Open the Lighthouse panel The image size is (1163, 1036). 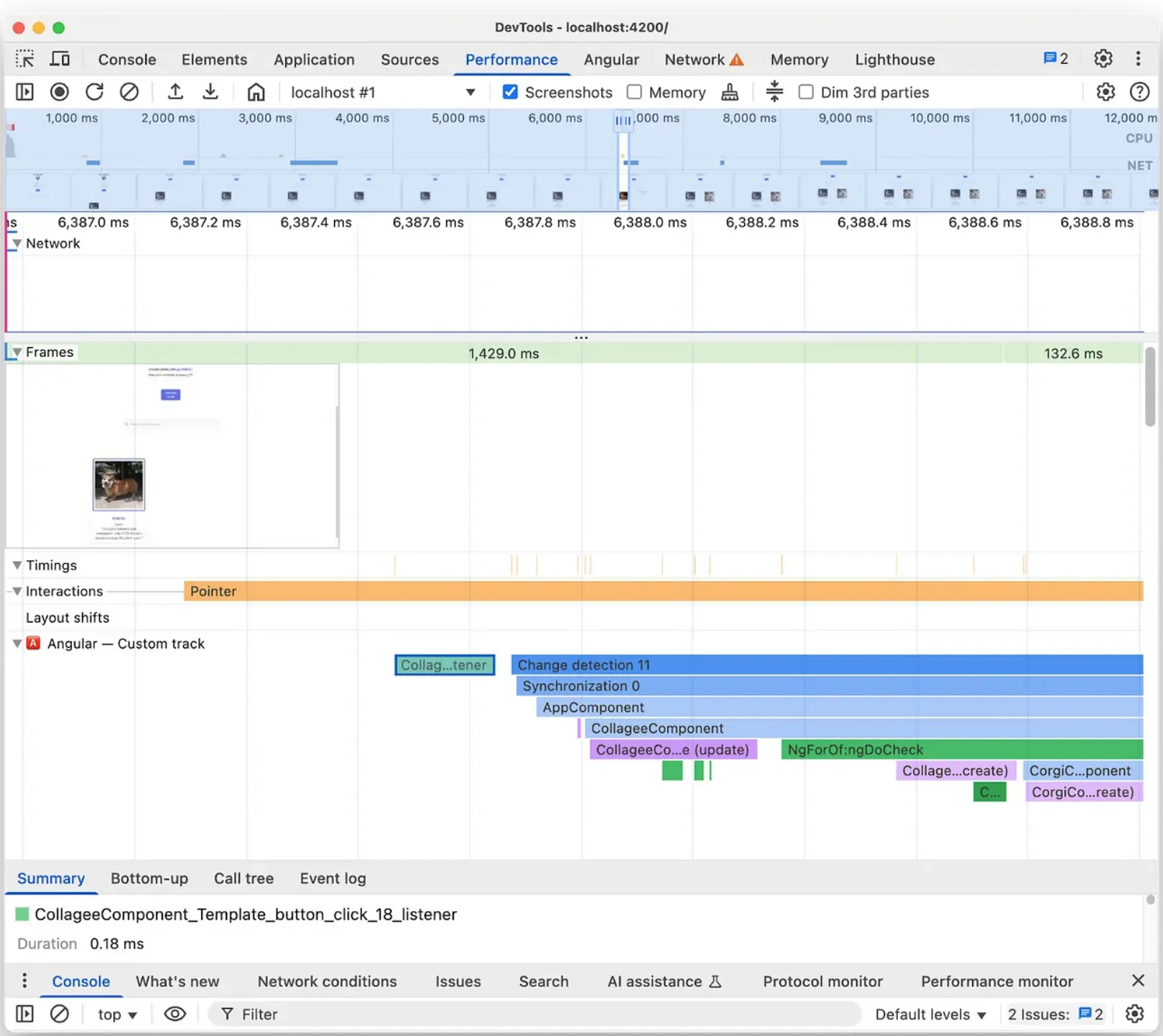coord(894,60)
